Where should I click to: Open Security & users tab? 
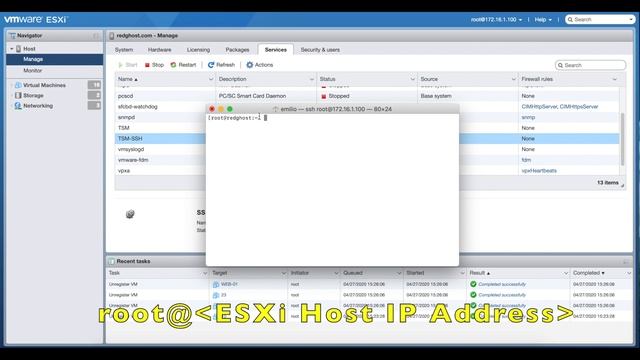coord(320,50)
